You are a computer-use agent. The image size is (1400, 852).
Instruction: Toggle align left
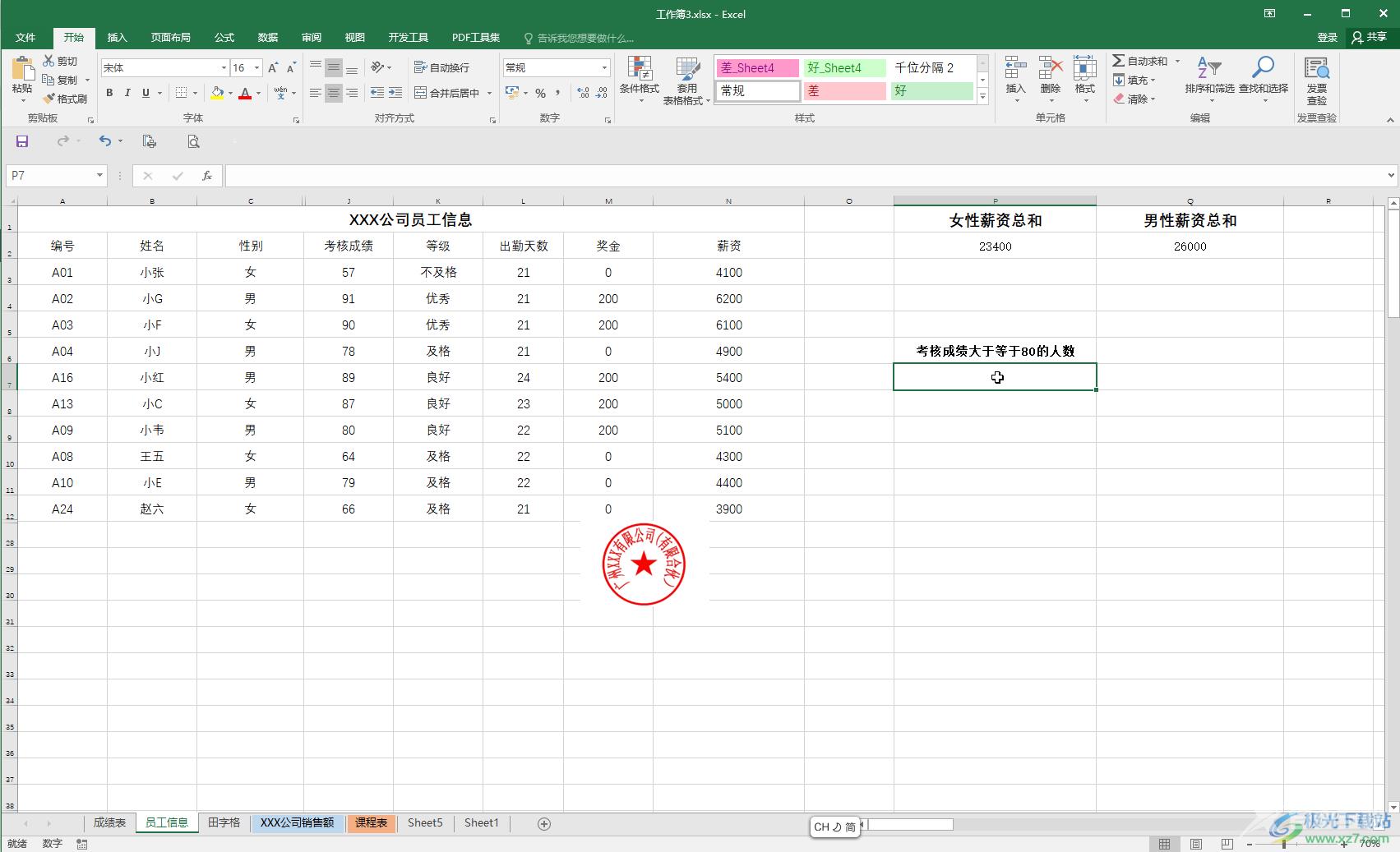tap(315, 93)
